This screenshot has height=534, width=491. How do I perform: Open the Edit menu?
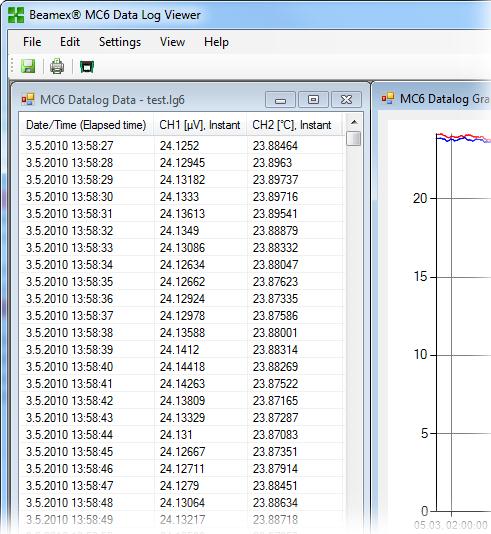[70, 42]
